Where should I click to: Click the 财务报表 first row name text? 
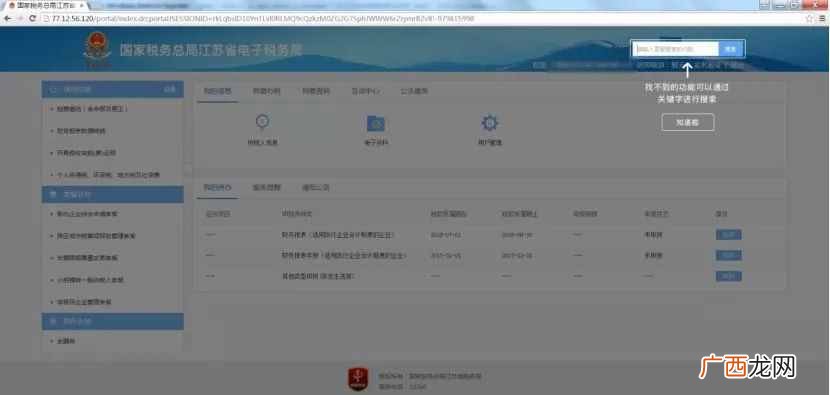pyautogui.click(x=338, y=235)
